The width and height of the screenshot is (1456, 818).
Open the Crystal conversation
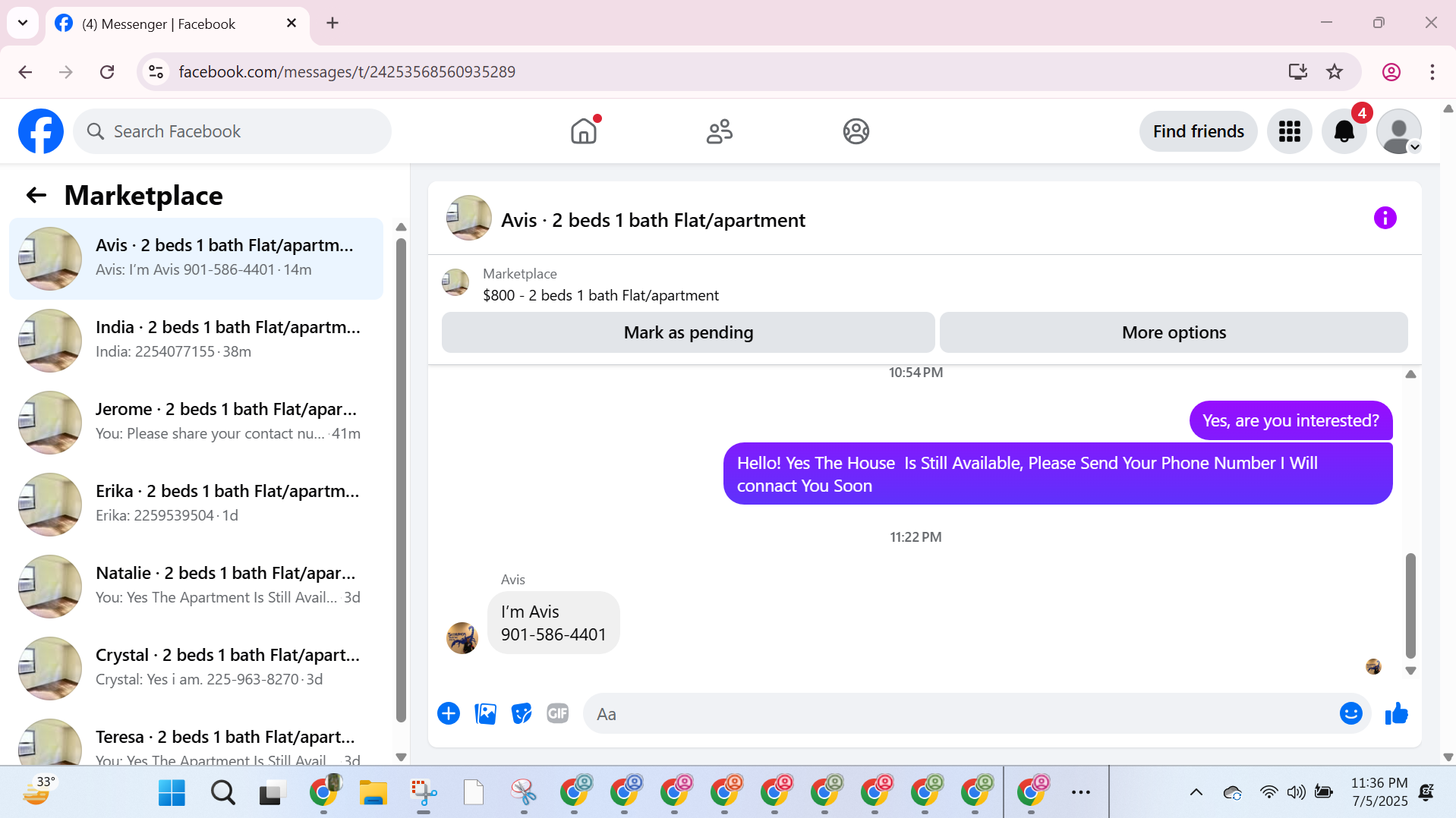pyautogui.click(x=196, y=669)
